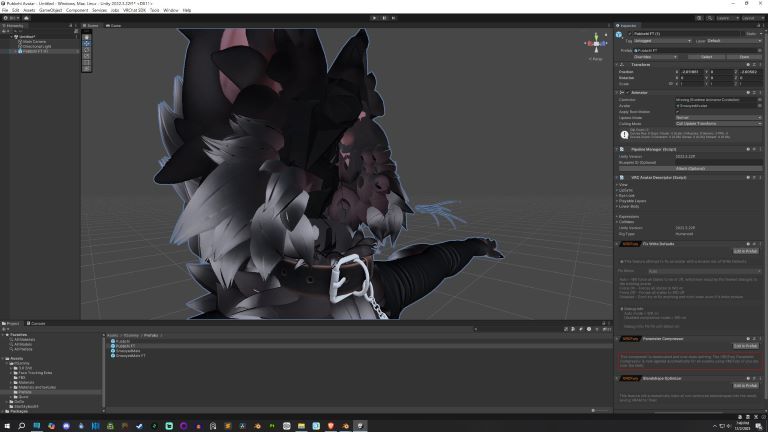The height and width of the screenshot is (432, 768).
Task: Switch to the Game tab
Action: click(x=114, y=25)
